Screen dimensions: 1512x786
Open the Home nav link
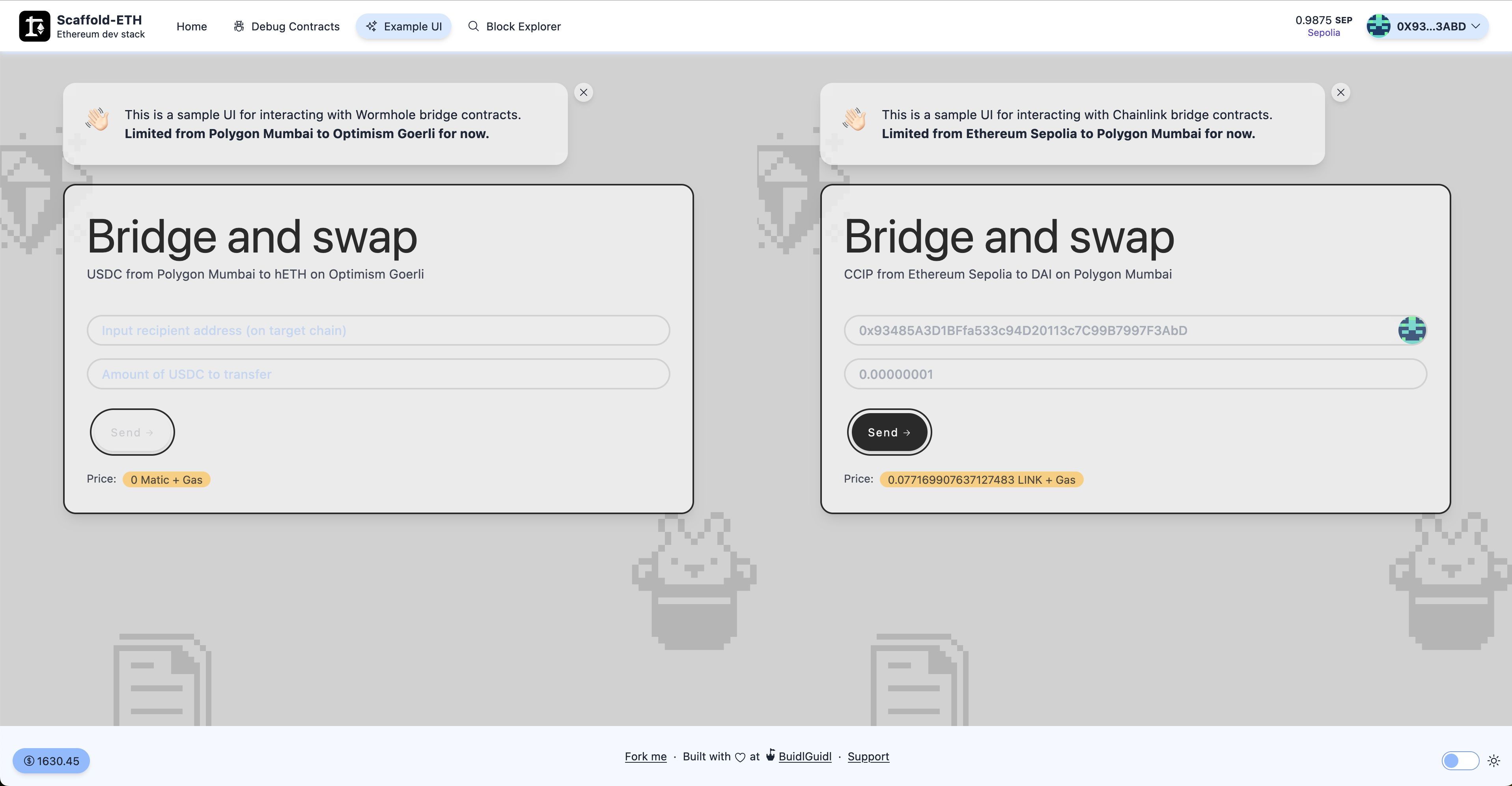pos(191,26)
